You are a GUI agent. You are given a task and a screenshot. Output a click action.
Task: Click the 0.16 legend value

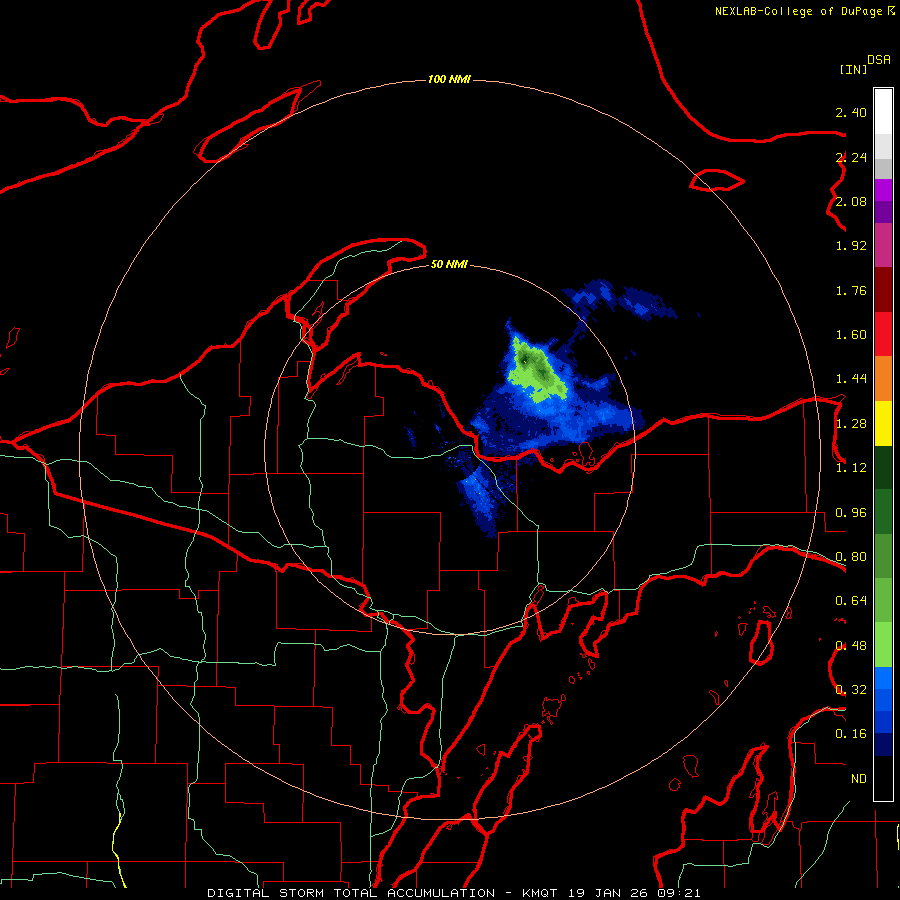(851, 734)
